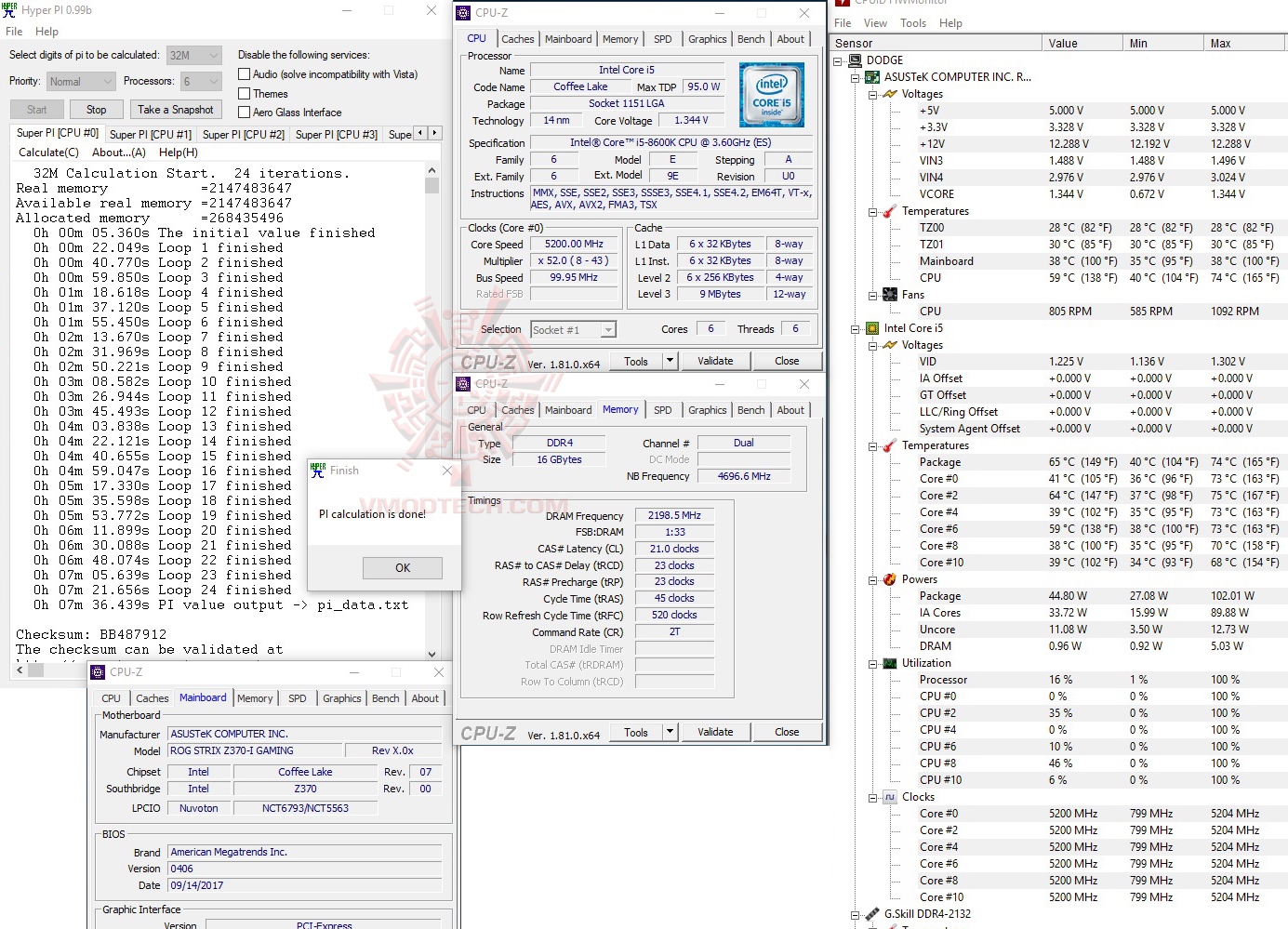Screen dimensions: 1288x929
Task: Click the Intel Core i5 logo in CPU-Z
Action: 772,94
